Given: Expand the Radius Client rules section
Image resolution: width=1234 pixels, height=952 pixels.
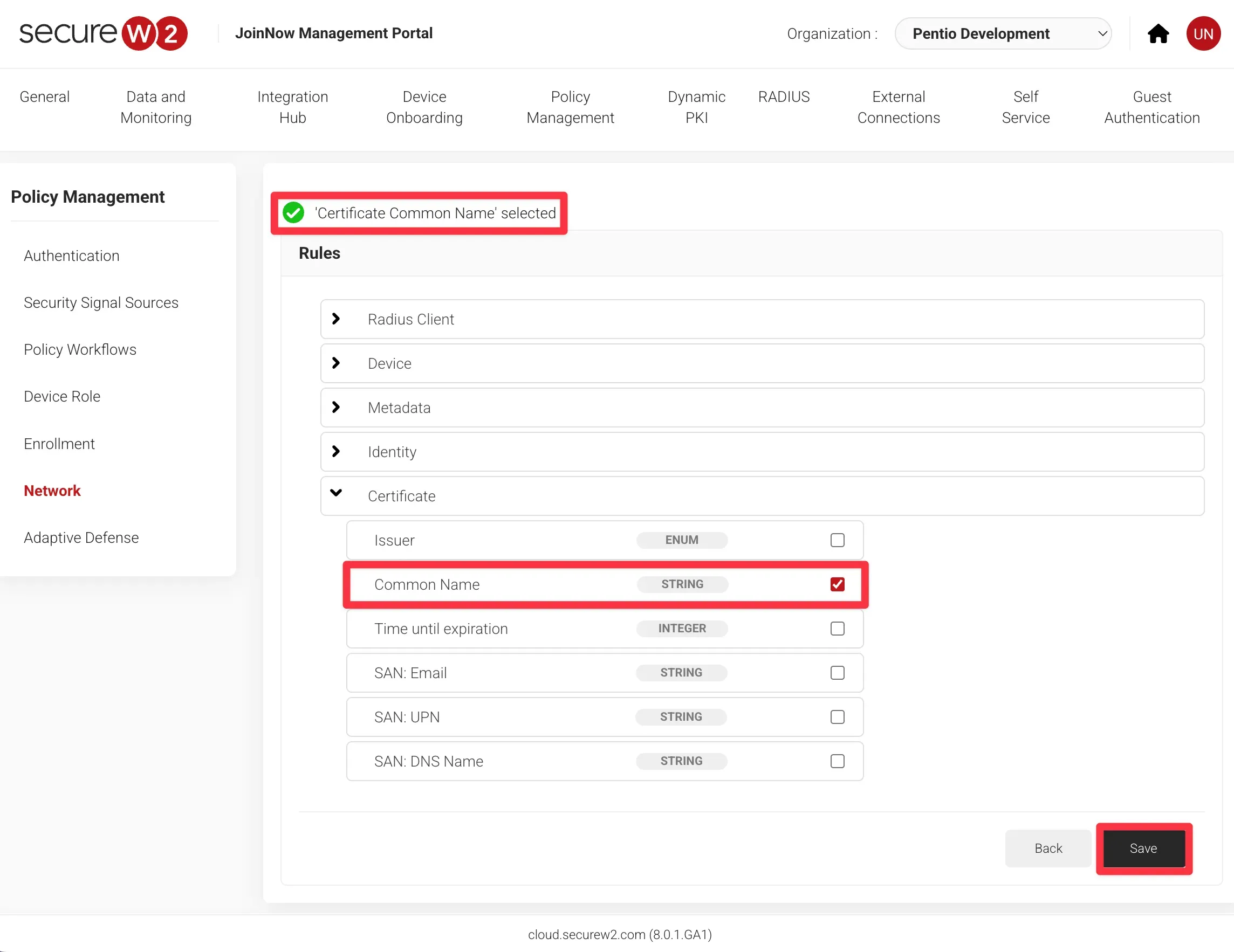Looking at the screenshot, I should (x=335, y=319).
